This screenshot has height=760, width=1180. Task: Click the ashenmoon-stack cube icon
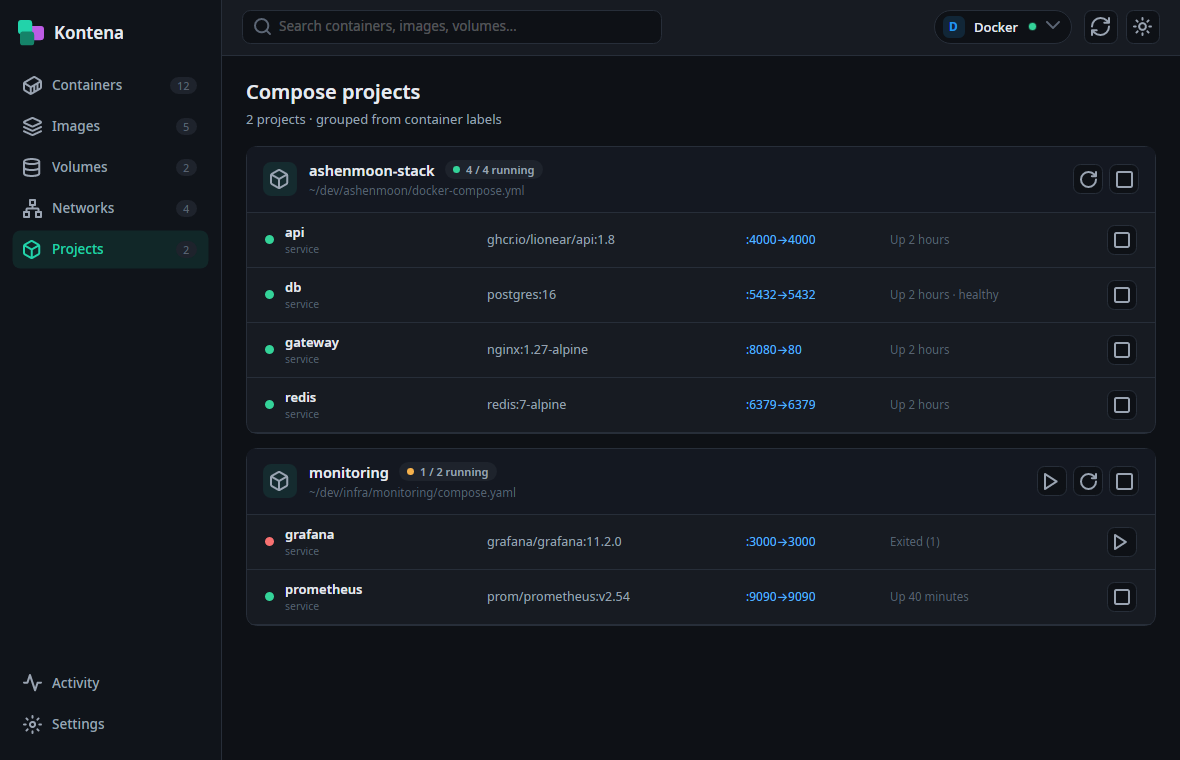click(279, 179)
